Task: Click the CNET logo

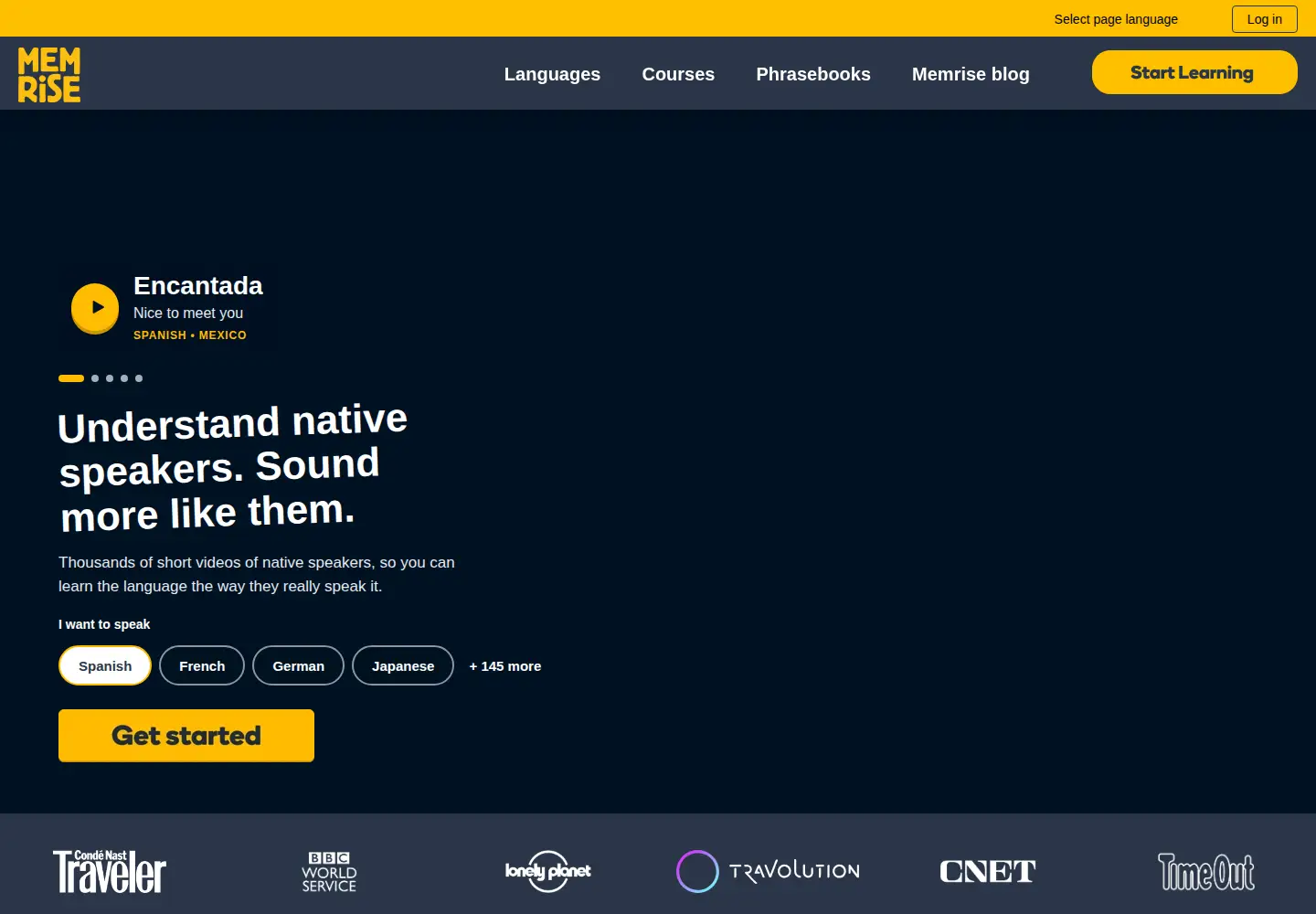Action: click(987, 871)
